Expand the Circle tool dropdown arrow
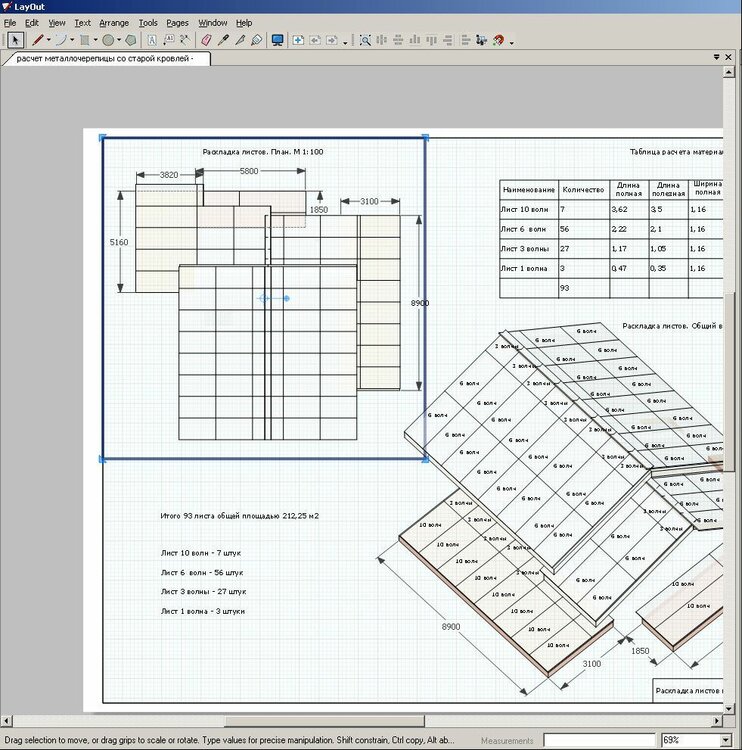 [119, 41]
